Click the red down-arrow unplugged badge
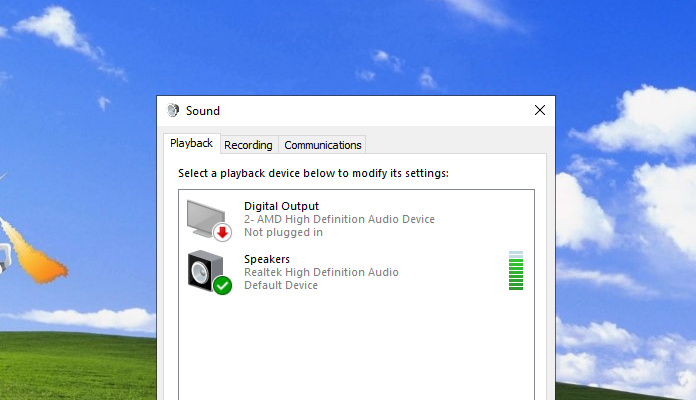 (222, 233)
